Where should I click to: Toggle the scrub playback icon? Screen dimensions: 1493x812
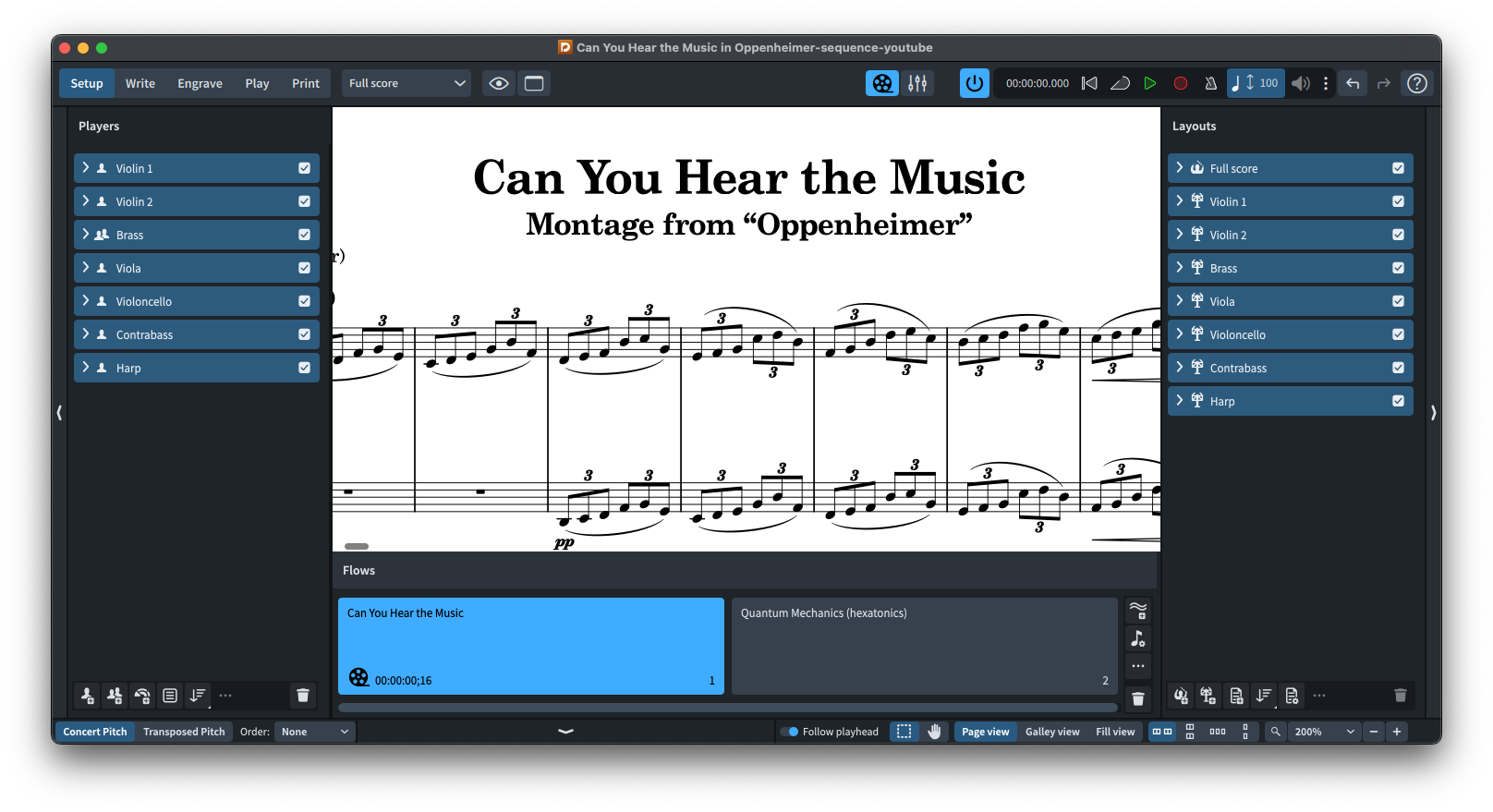pyautogui.click(x=1120, y=83)
